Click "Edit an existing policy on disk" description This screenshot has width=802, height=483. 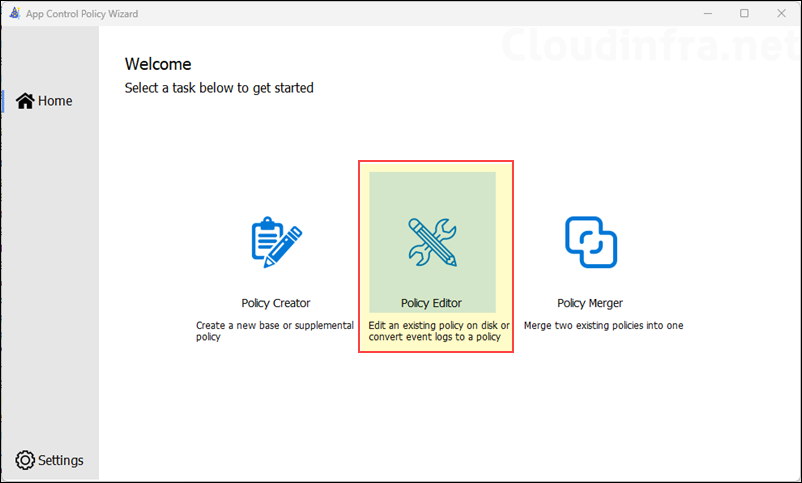[438, 326]
